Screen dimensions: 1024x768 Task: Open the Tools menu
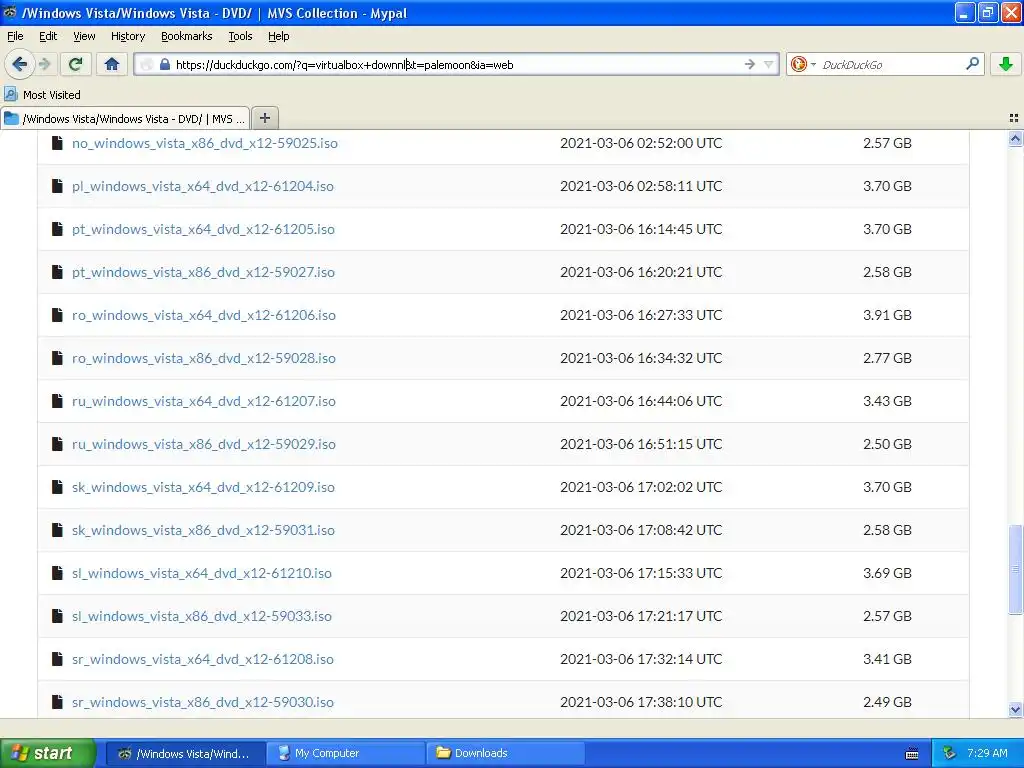coord(240,36)
